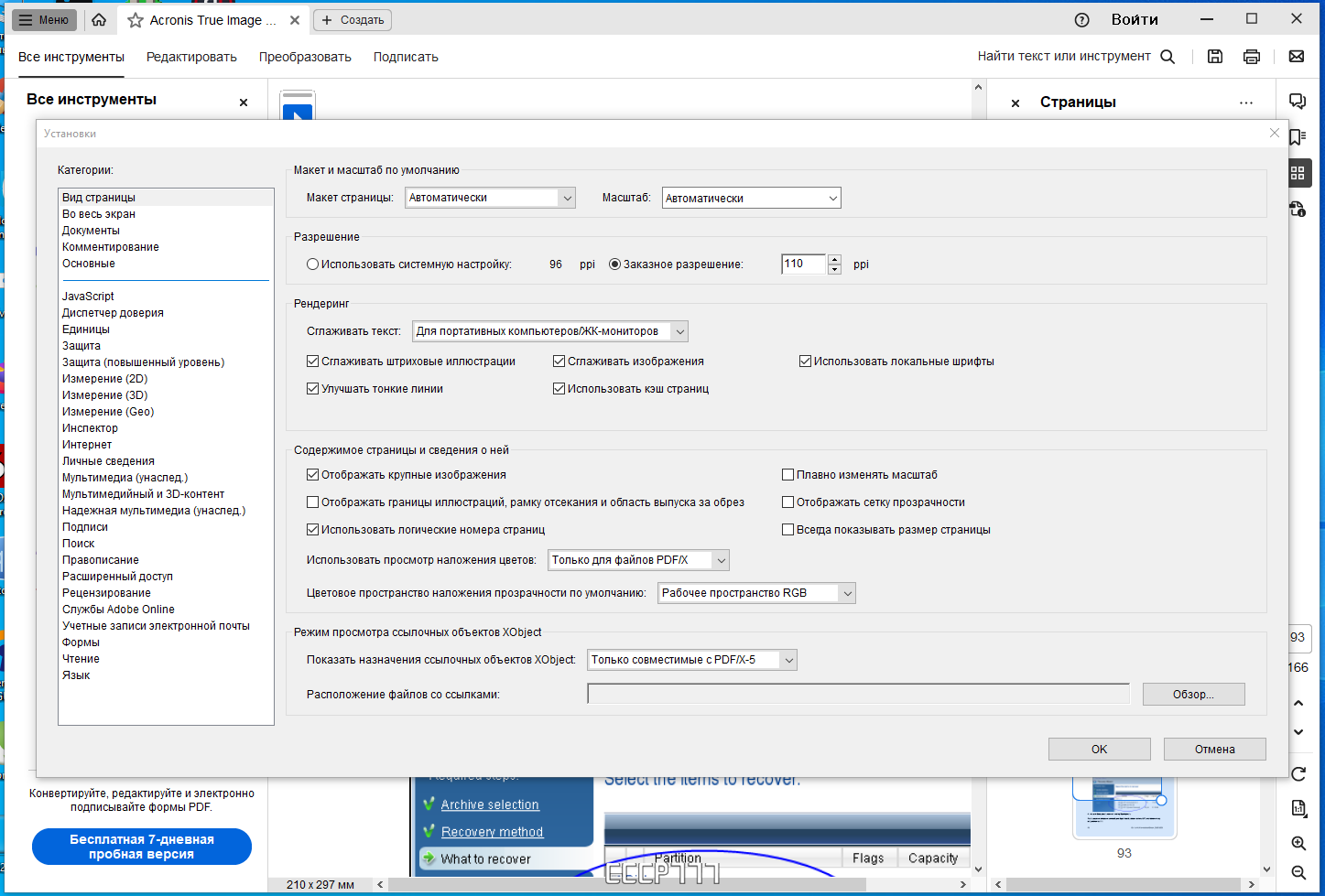Select Использовать системную настройку radio button

click(312, 264)
